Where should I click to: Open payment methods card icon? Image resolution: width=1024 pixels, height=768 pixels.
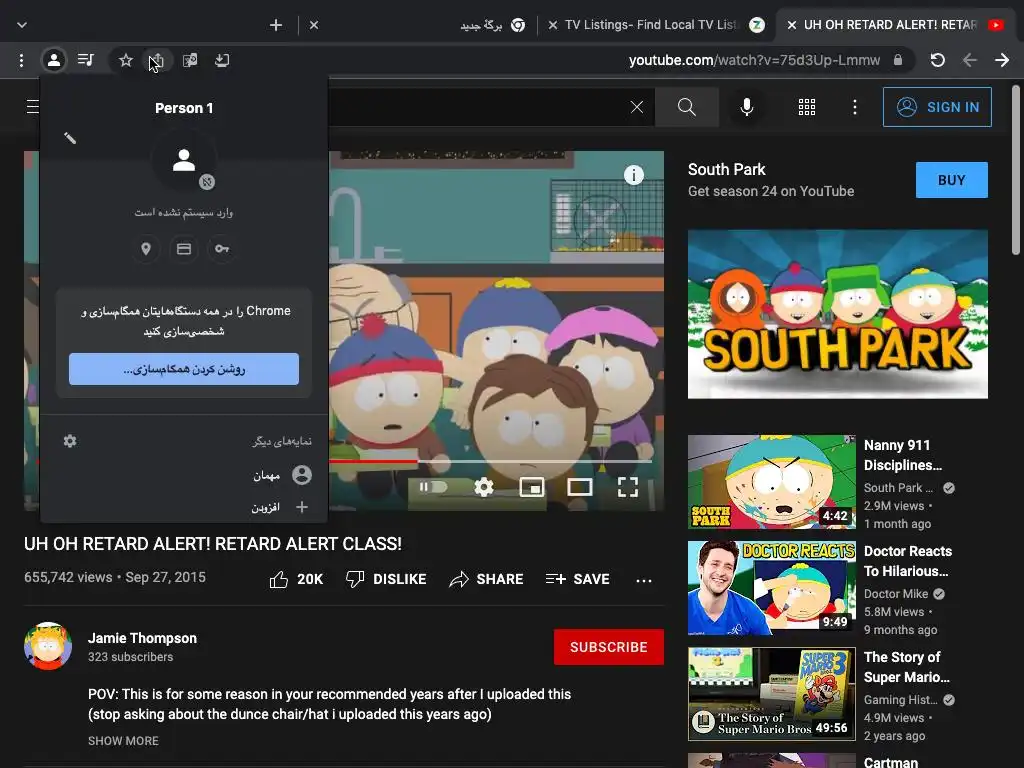coord(184,249)
